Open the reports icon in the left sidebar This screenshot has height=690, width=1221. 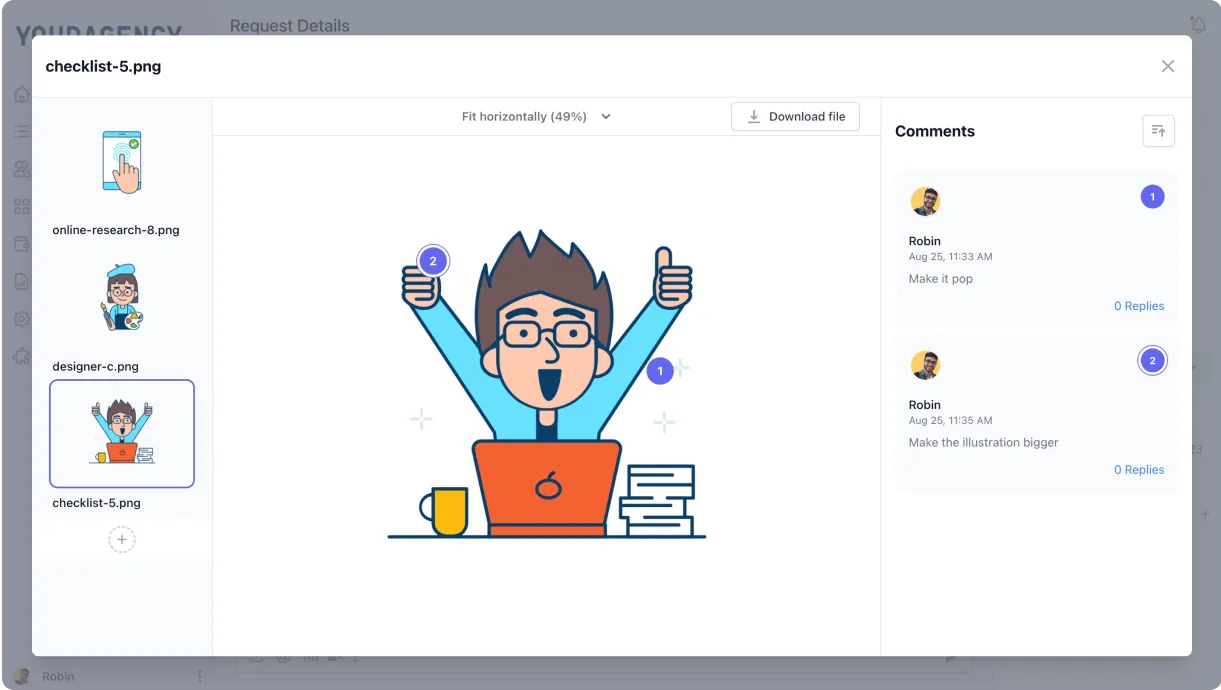22,281
